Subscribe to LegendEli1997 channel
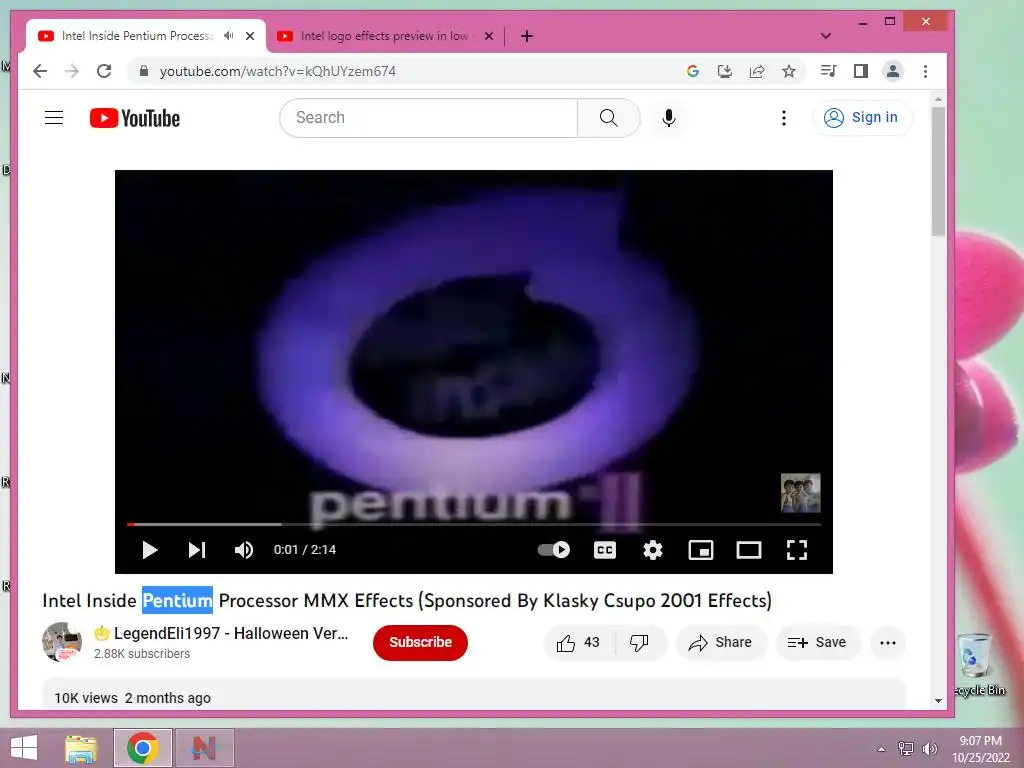Viewport: 1024px width, 768px height. click(421, 643)
